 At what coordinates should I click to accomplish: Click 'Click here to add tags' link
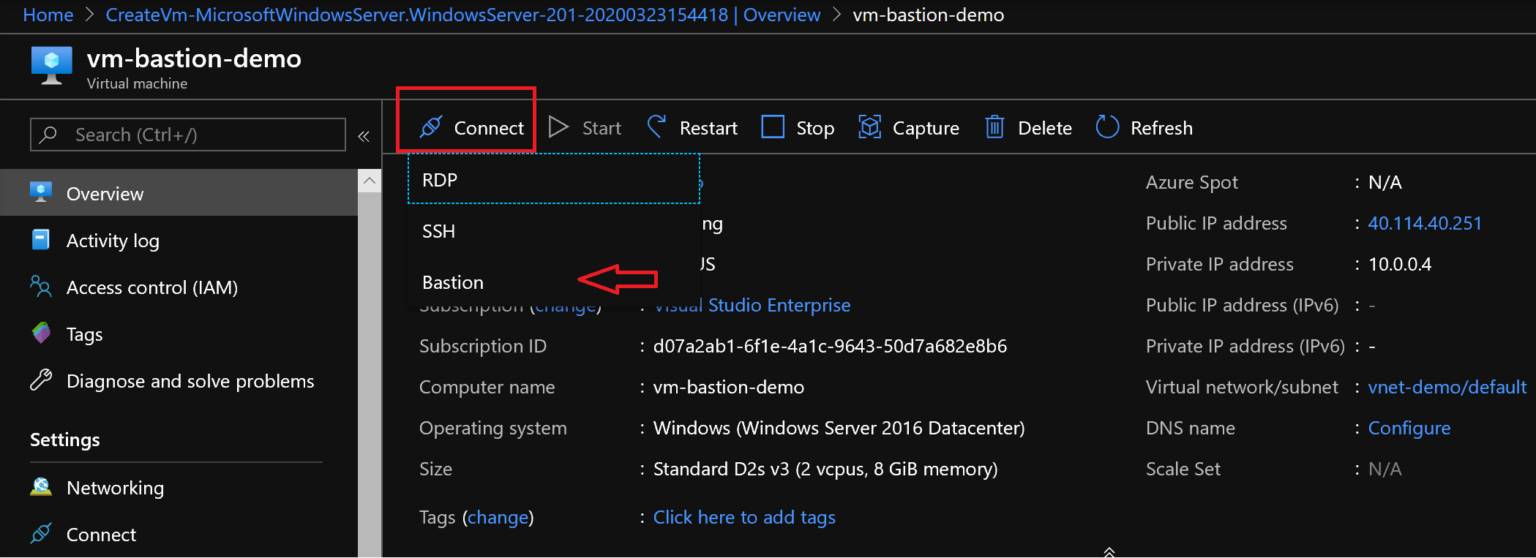coord(744,517)
